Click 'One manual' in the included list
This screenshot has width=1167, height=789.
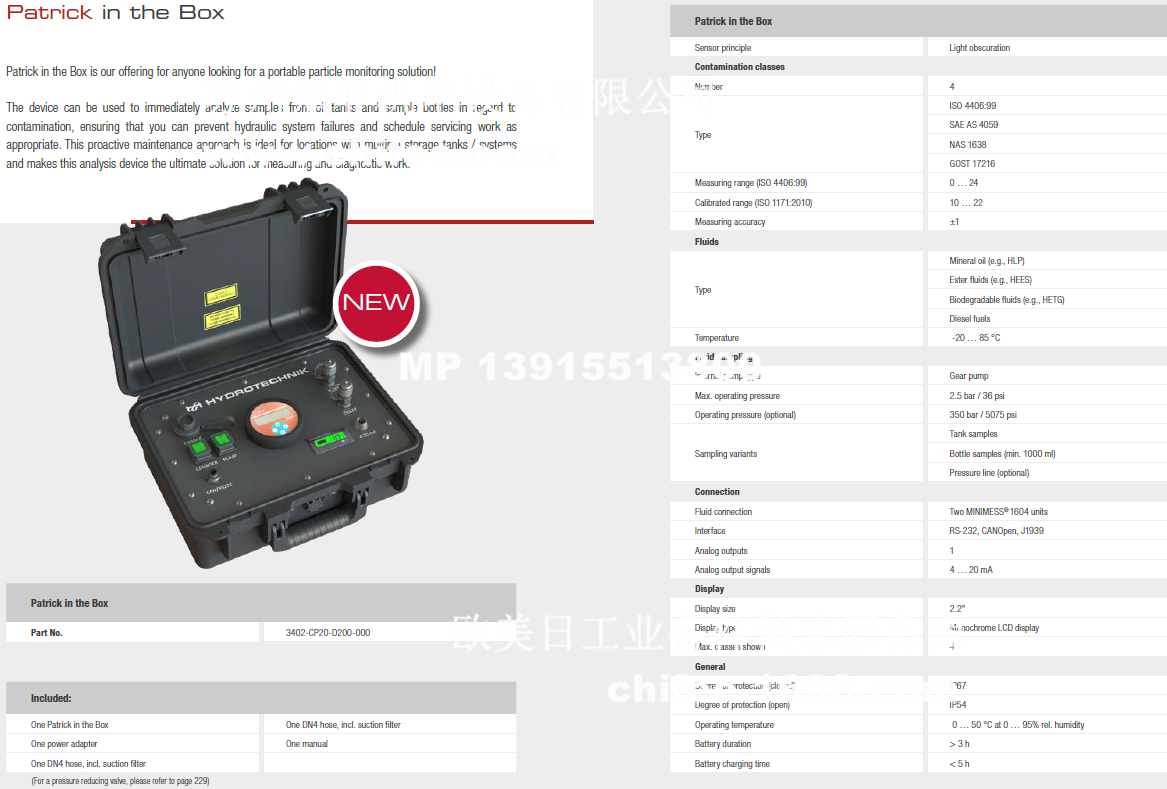(x=307, y=744)
